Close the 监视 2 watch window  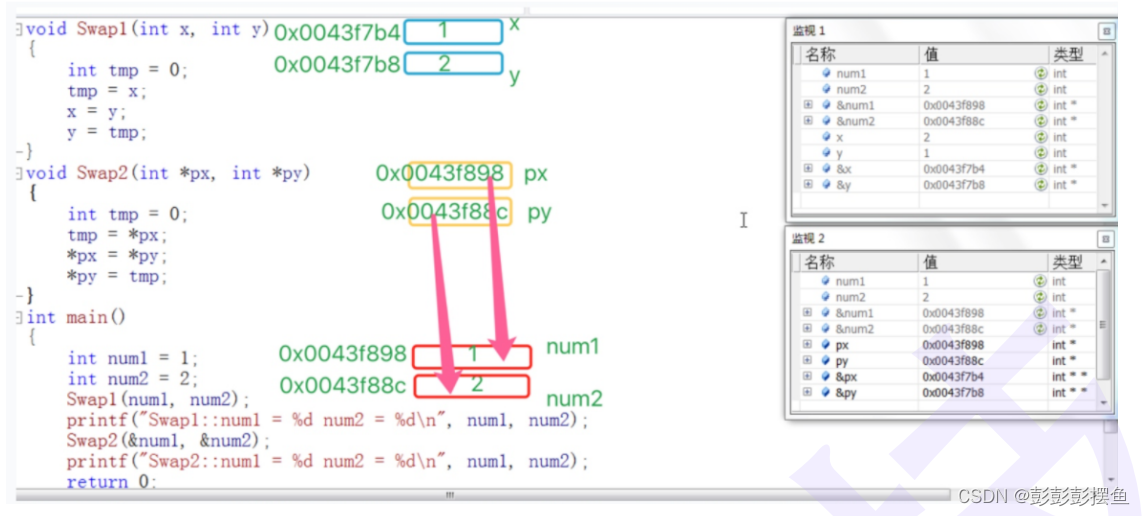1106,239
